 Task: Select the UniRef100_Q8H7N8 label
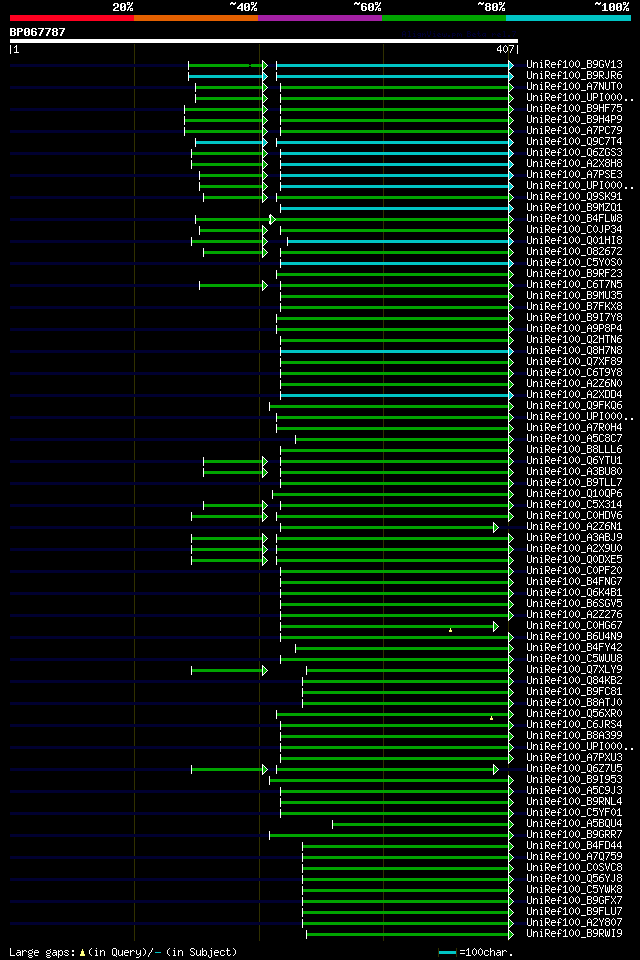tap(574, 350)
